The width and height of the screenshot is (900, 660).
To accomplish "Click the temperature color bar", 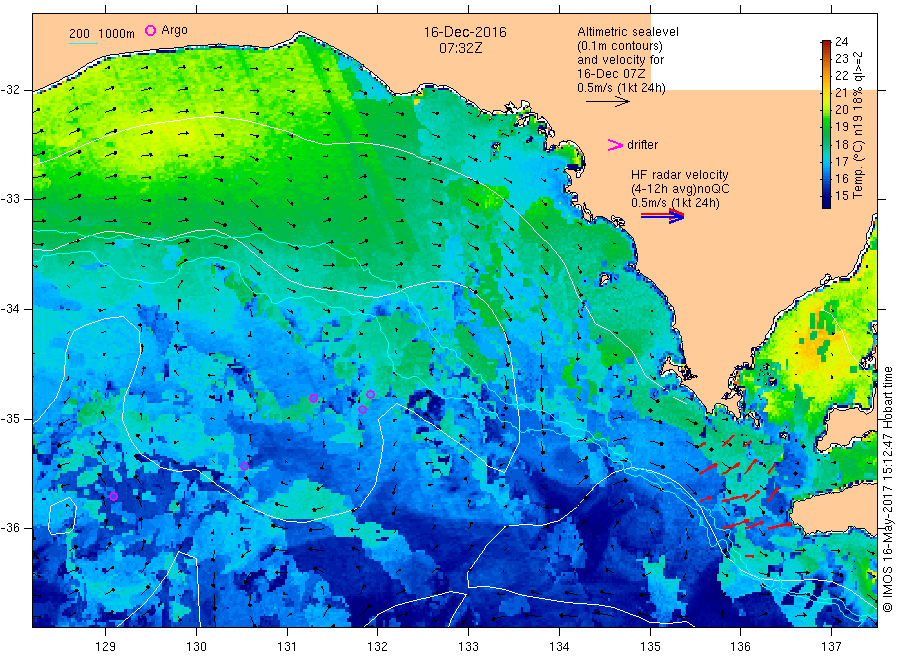I will click(x=826, y=124).
